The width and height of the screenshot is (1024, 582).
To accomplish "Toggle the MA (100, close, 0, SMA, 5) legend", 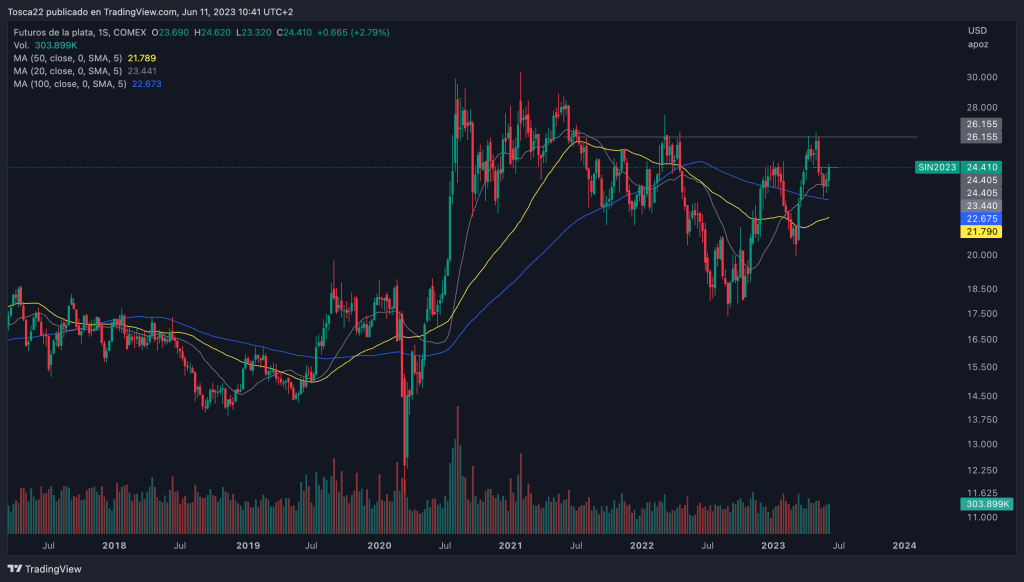I will (69, 84).
